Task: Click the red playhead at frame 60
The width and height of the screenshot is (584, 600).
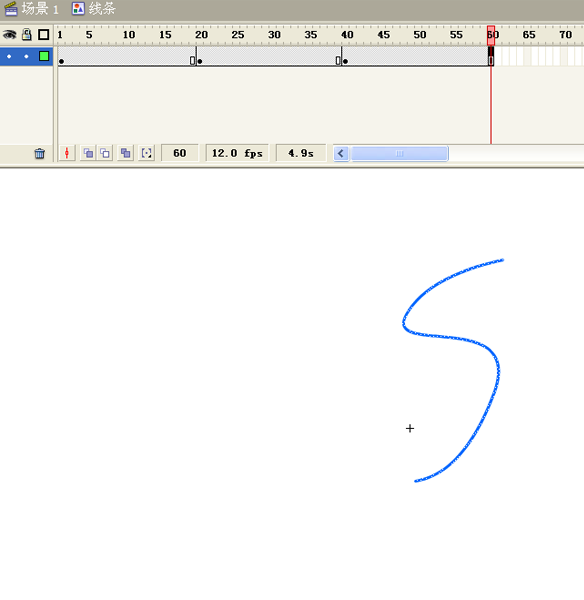Action: coord(491,35)
